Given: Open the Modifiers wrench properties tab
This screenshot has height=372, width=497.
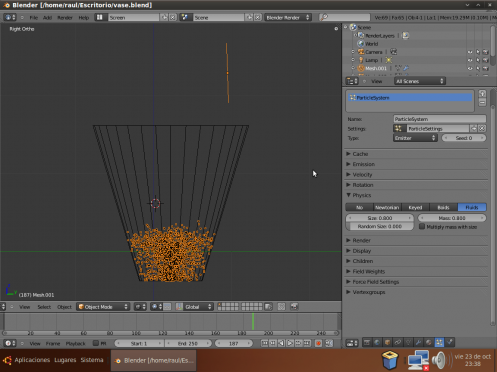Looking at the screenshot, I should 418,342.
